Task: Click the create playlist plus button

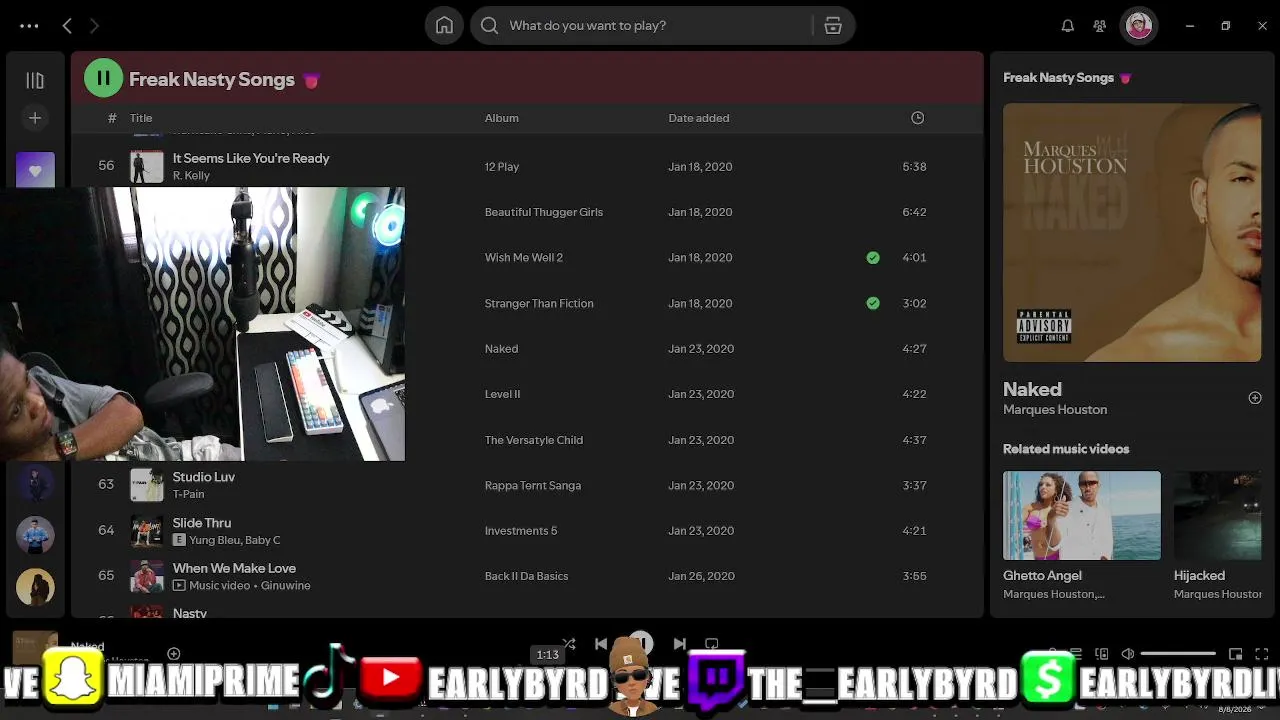Action: tap(35, 118)
